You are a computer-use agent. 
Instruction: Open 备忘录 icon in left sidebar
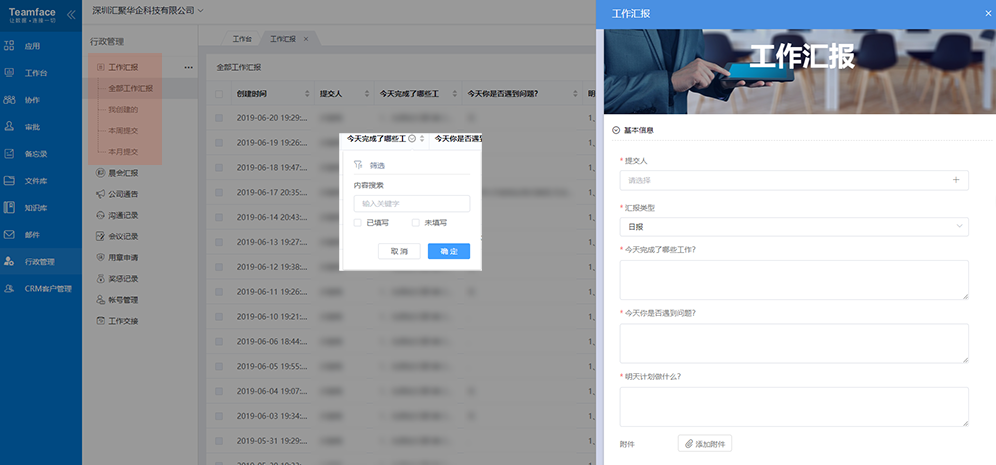pos(9,154)
